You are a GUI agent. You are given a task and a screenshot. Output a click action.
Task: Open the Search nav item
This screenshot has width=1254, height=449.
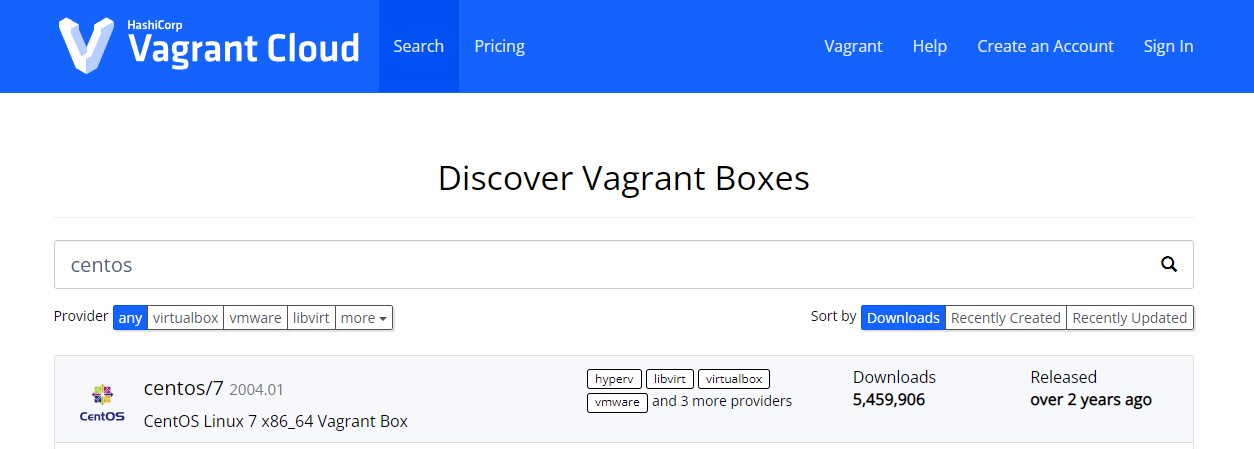pos(418,46)
